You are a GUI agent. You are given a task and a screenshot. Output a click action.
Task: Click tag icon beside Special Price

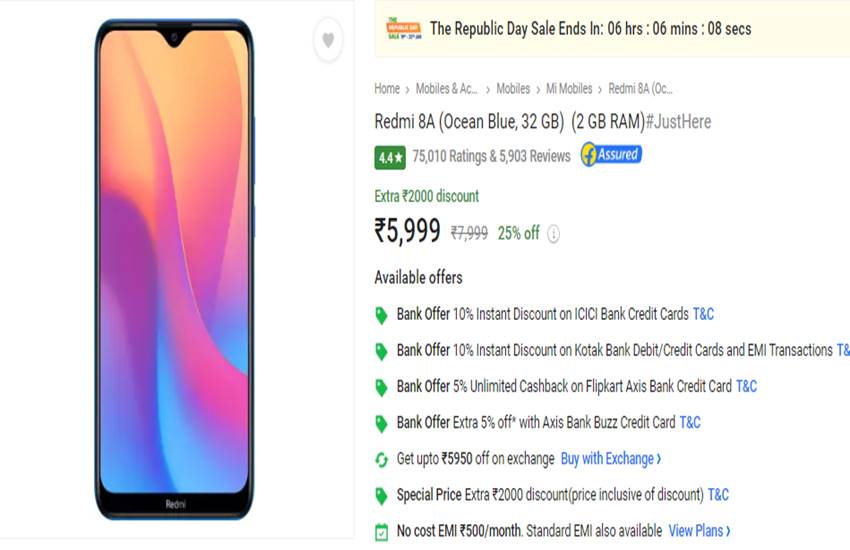pyautogui.click(x=381, y=495)
